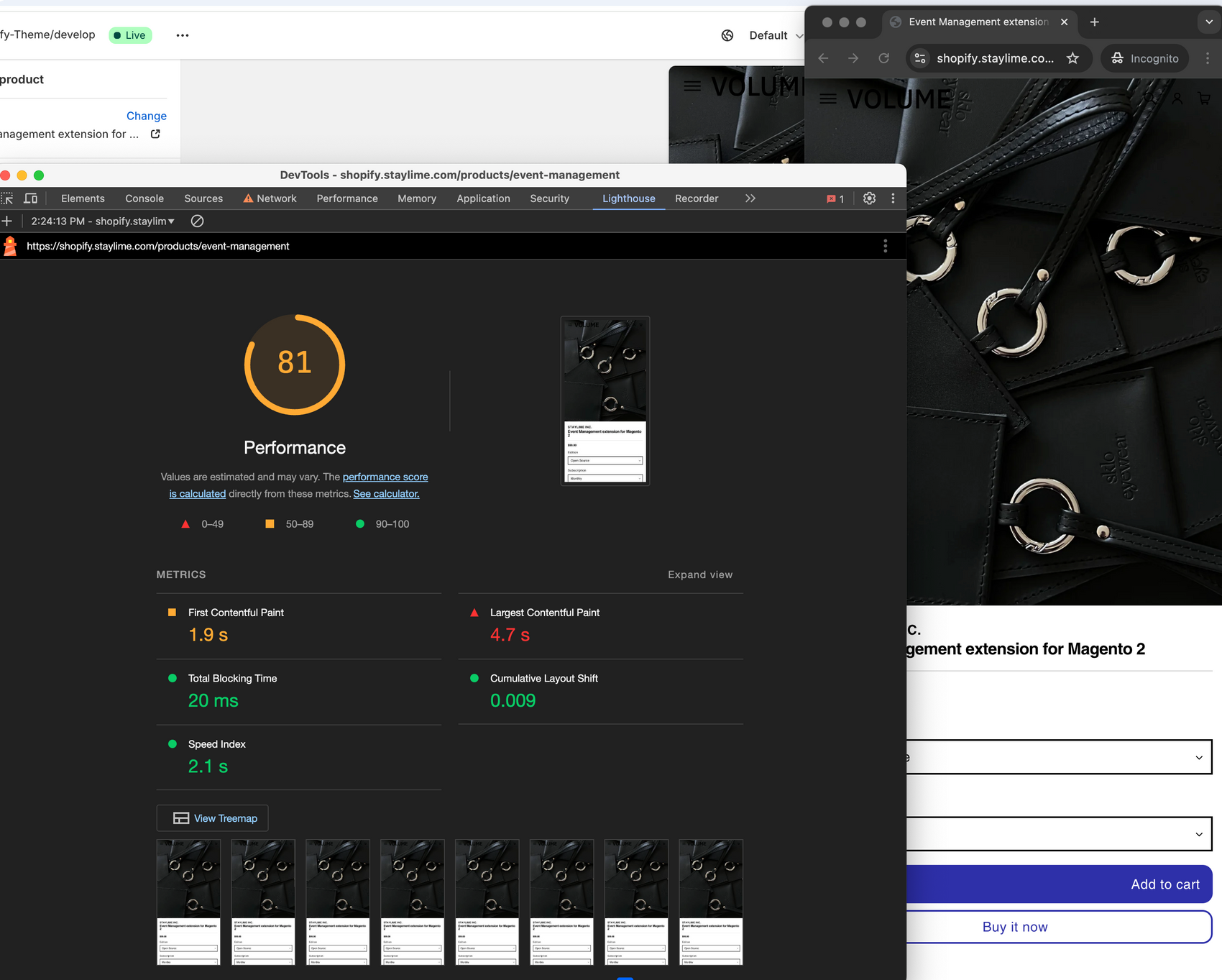Screen dimensions: 1222x980
Task: Follow the 'performance score' link
Action: point(385,477)
